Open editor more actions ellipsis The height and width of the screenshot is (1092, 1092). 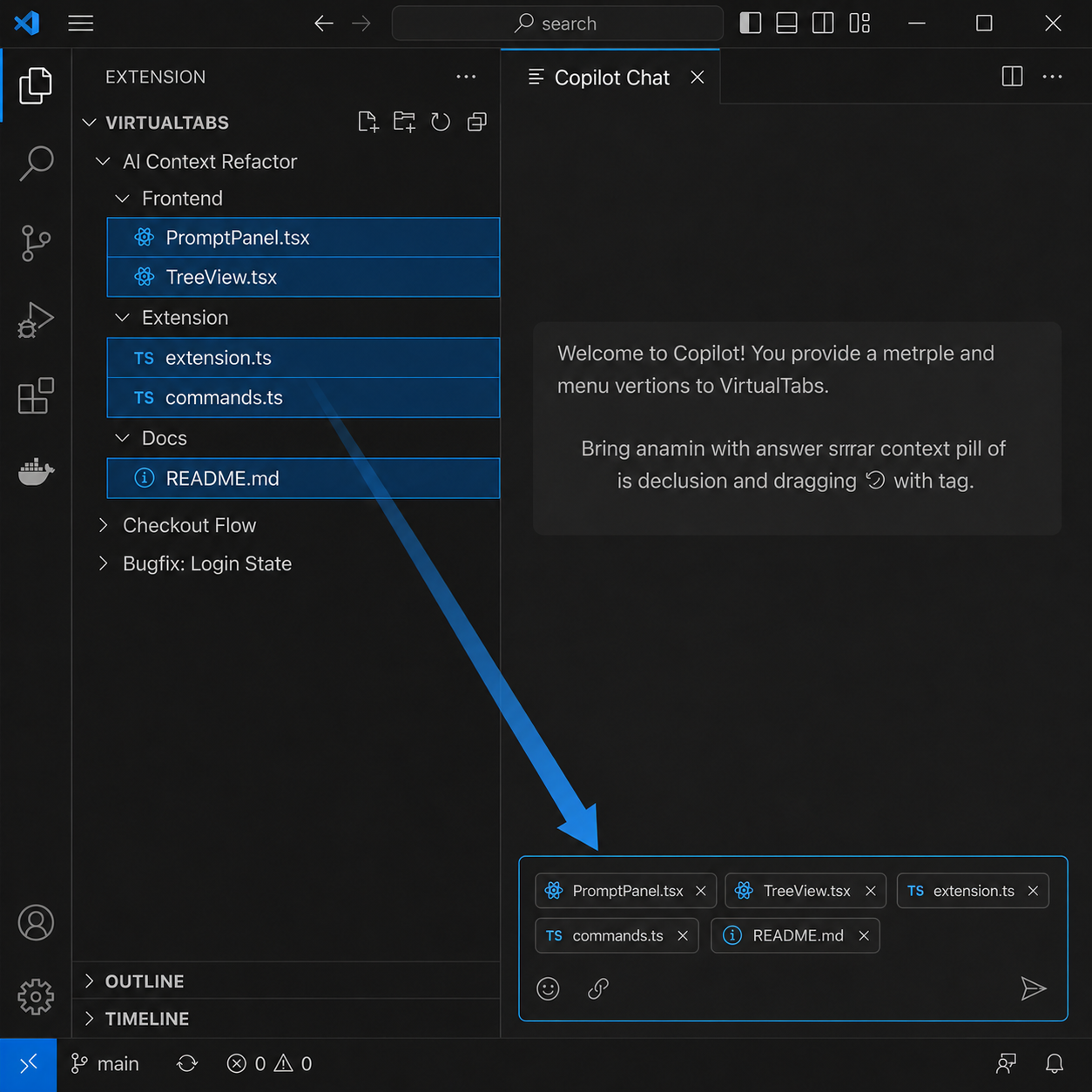point(1052,77)
